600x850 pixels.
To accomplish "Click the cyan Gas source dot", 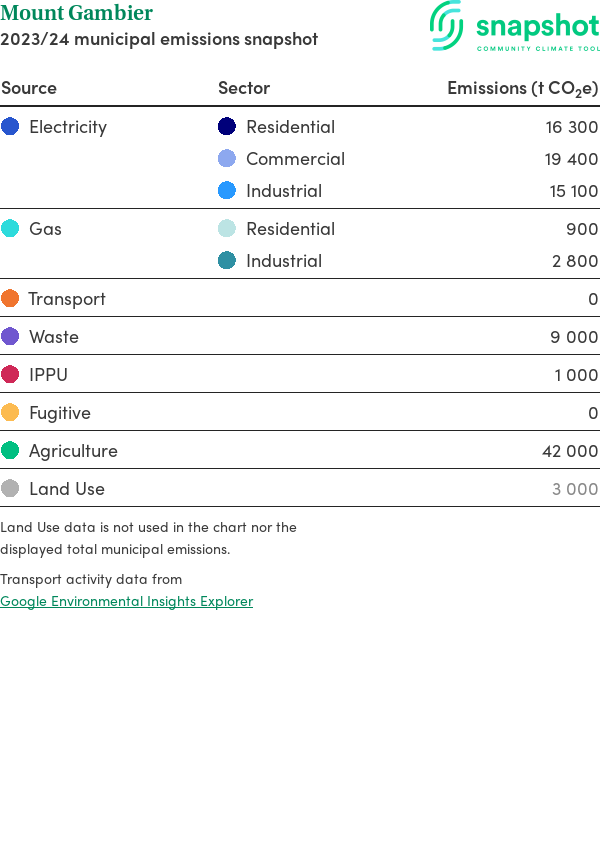I will [10, 229].
